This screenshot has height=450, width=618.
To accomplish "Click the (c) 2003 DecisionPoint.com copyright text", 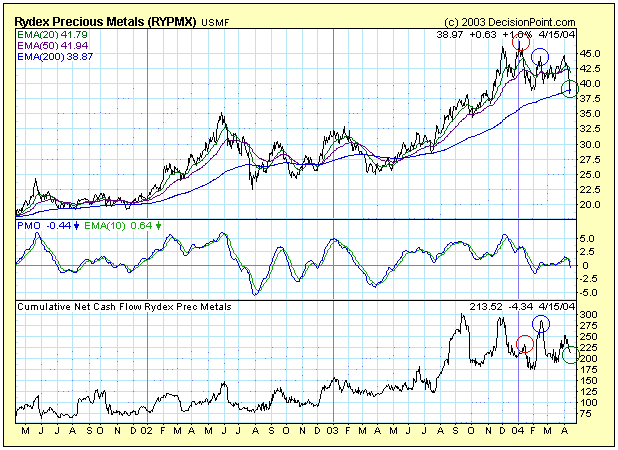I will point(509,22).
